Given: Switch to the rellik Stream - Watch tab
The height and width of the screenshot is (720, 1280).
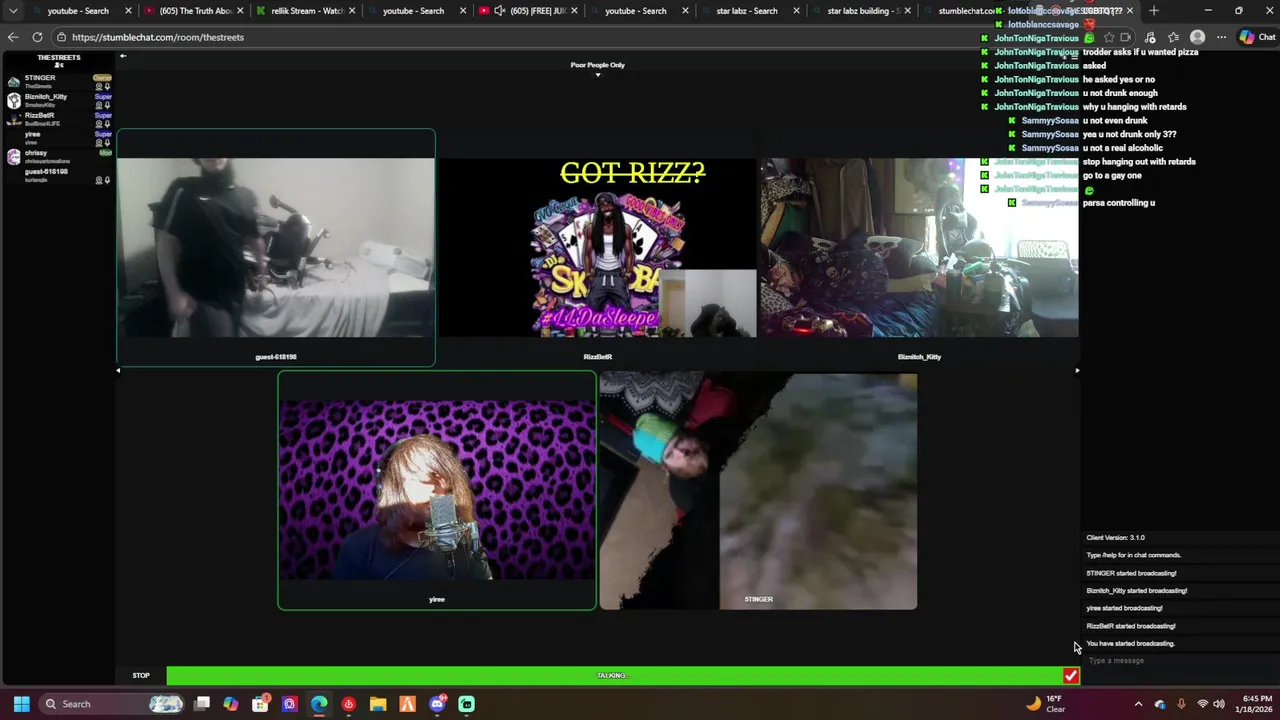Looking at the screenshot, I should click(x=306, y=11).
